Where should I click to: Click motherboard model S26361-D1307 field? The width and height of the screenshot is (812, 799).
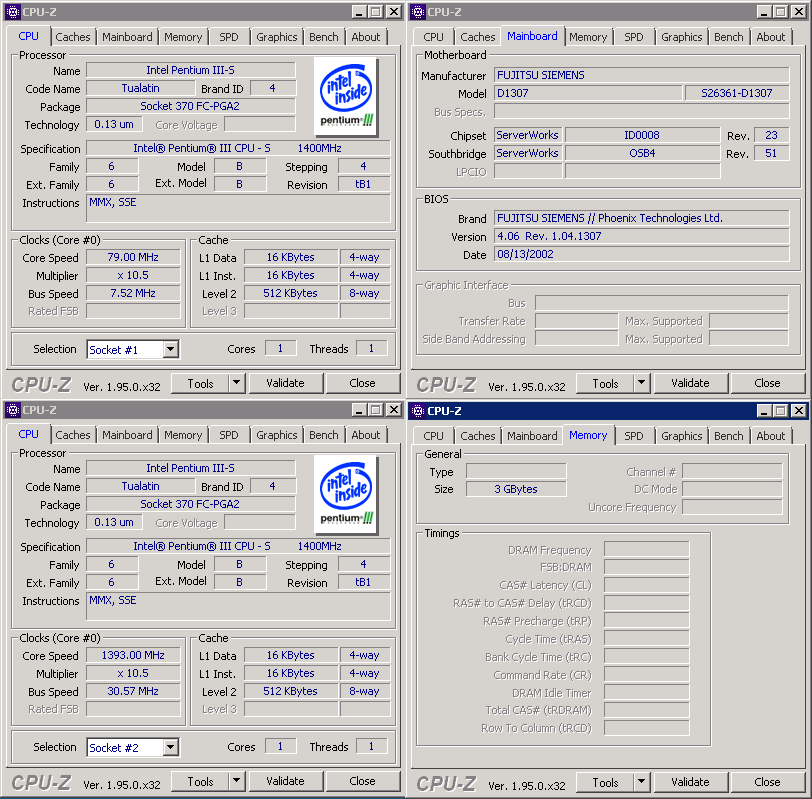click(x=737, y=93)
